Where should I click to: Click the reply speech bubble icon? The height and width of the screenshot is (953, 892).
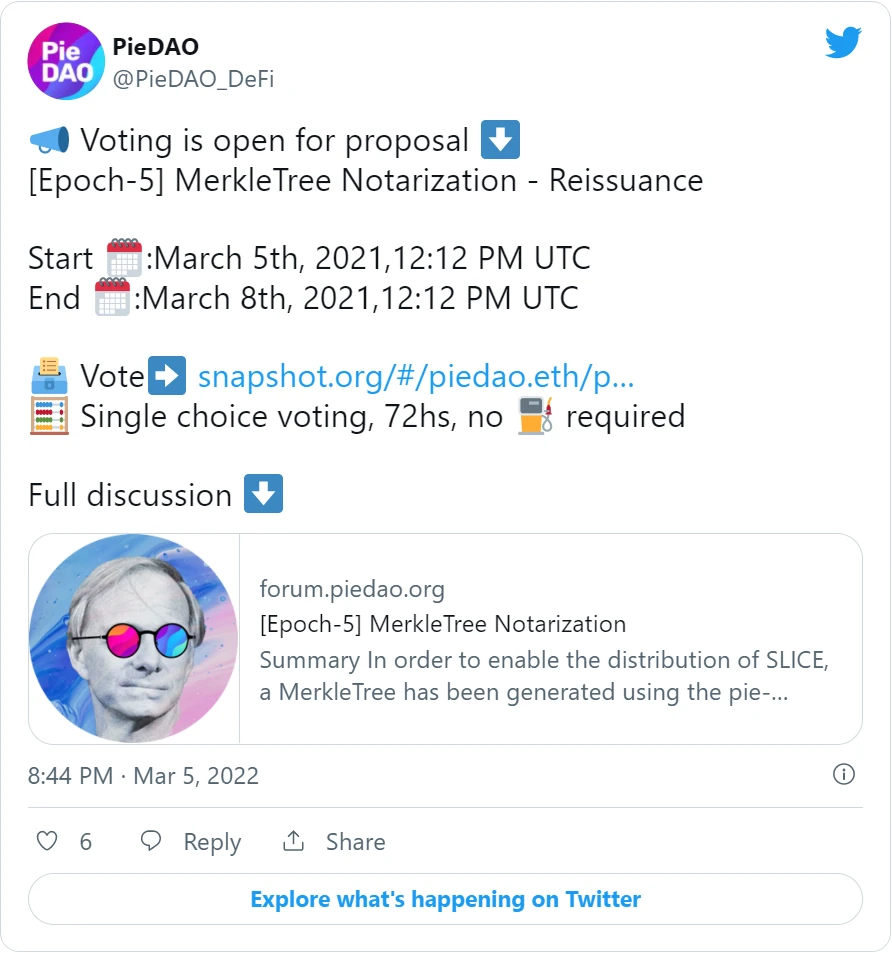click(x=151, y=841)
